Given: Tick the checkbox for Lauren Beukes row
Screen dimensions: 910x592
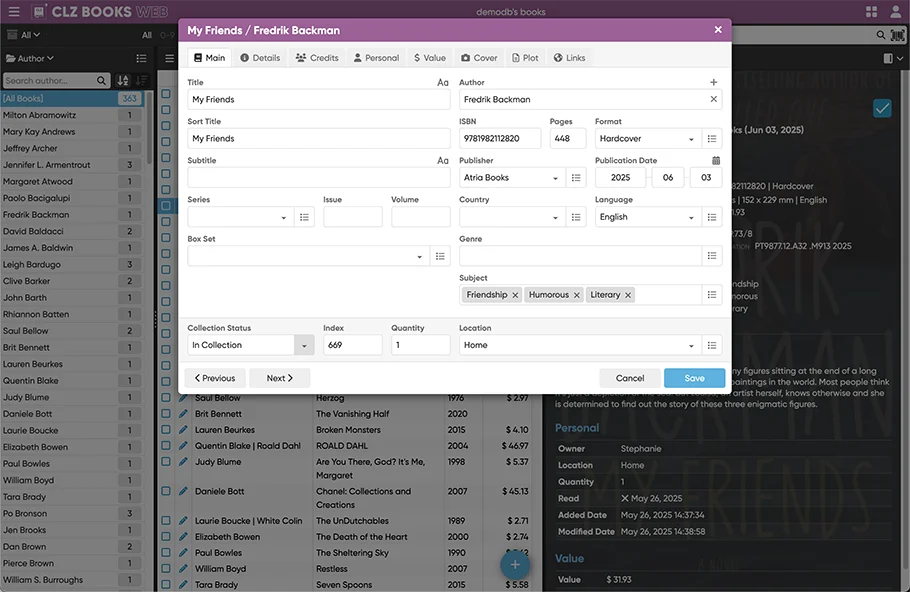Looking at the screenshot, I should click(166, 429).
